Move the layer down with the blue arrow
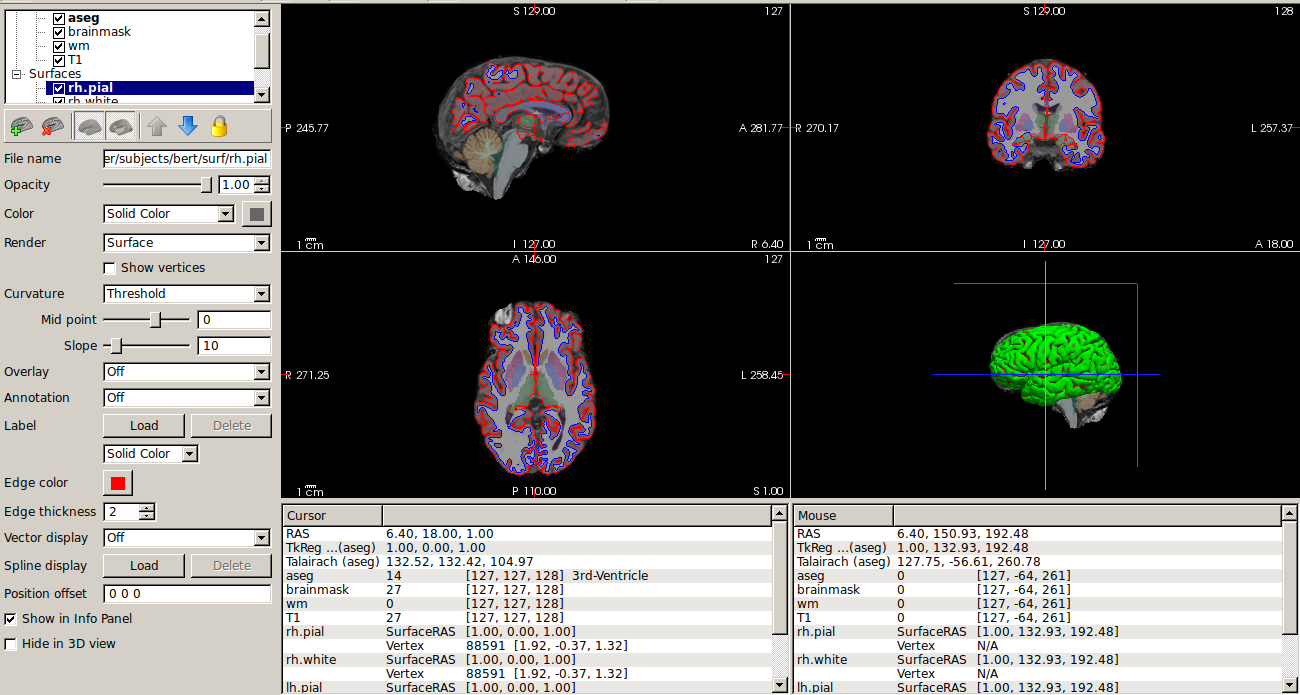Image resolution: width=1300 pixels, height=695 pixels. click(x=187, y=127)
